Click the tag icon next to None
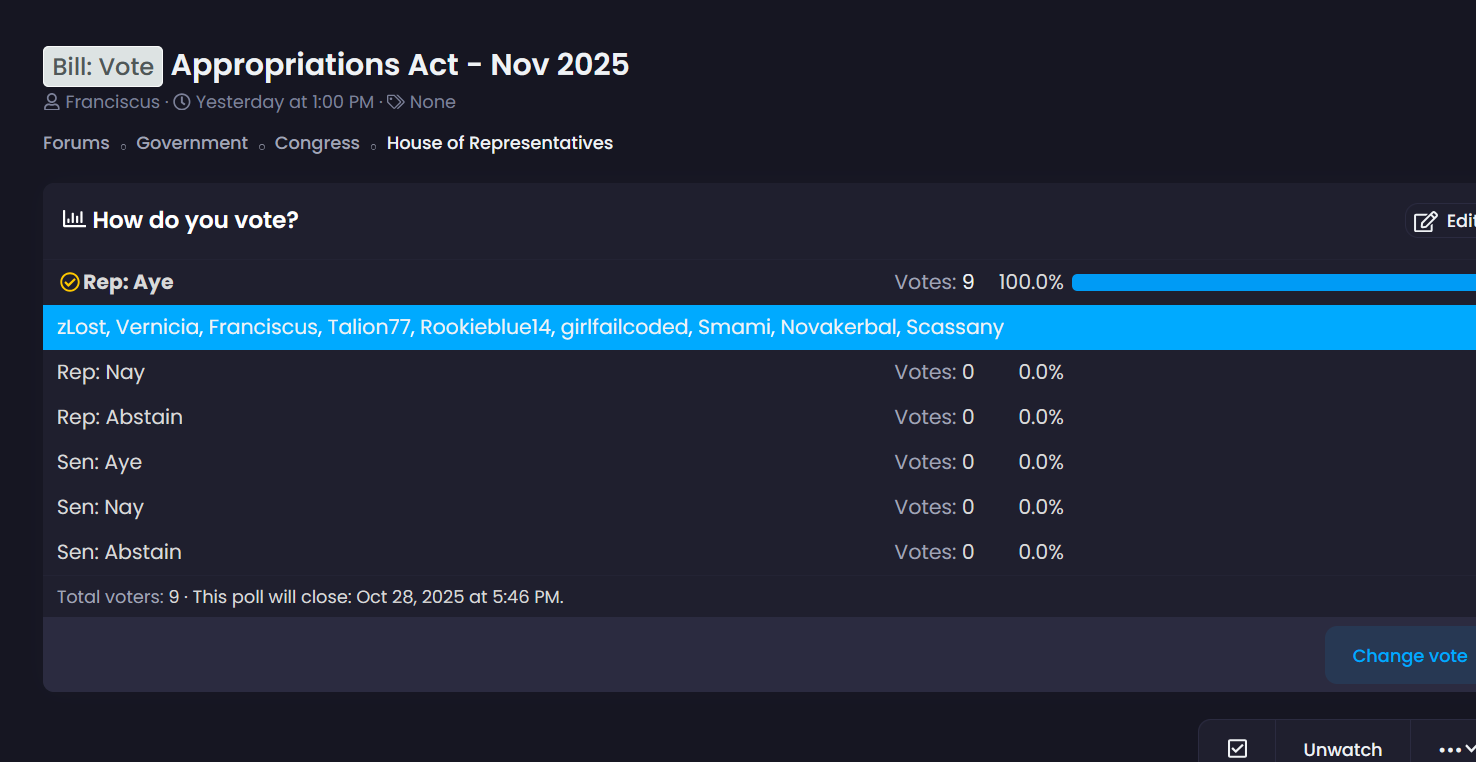 (396, 102)
